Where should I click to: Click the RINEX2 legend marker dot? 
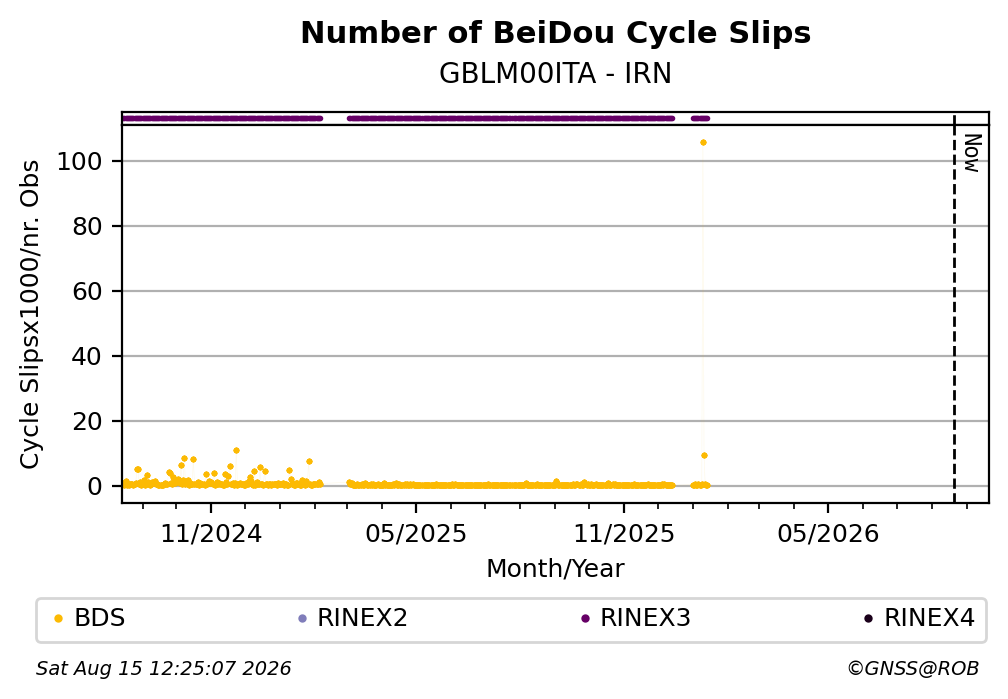point(303,619)
